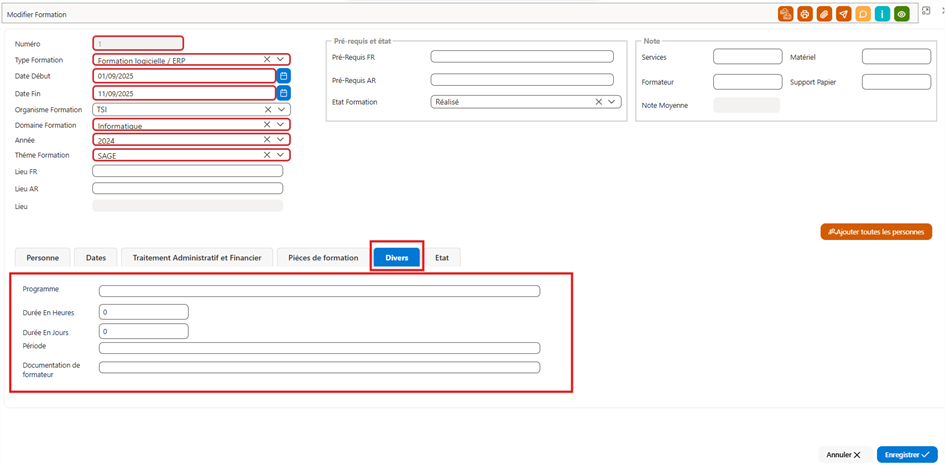Click the Annuler button
Viewport: 945px width, 465px height.
click(843, 455)
